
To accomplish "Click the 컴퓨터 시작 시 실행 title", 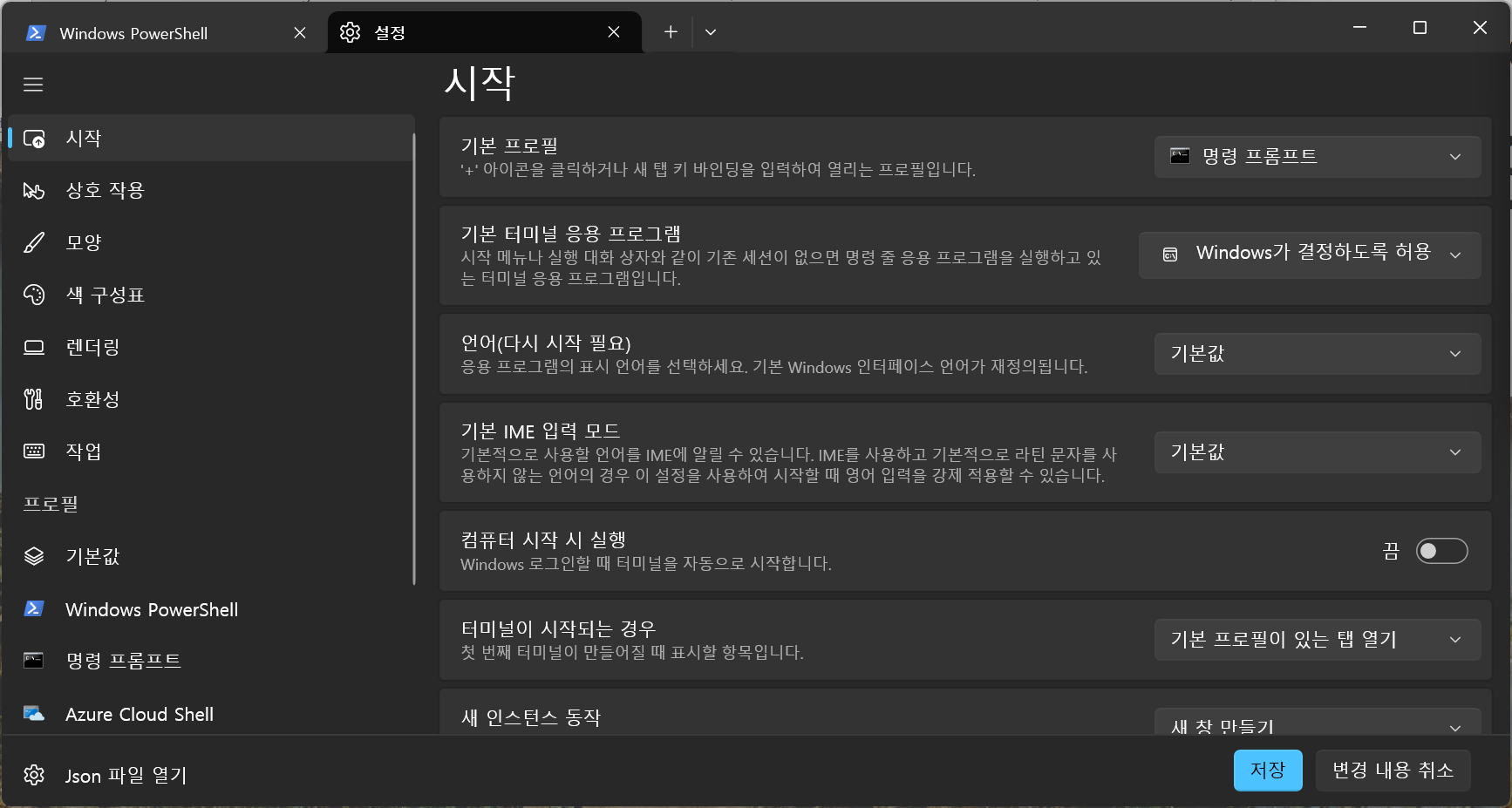I will click(x=543, y=540).
